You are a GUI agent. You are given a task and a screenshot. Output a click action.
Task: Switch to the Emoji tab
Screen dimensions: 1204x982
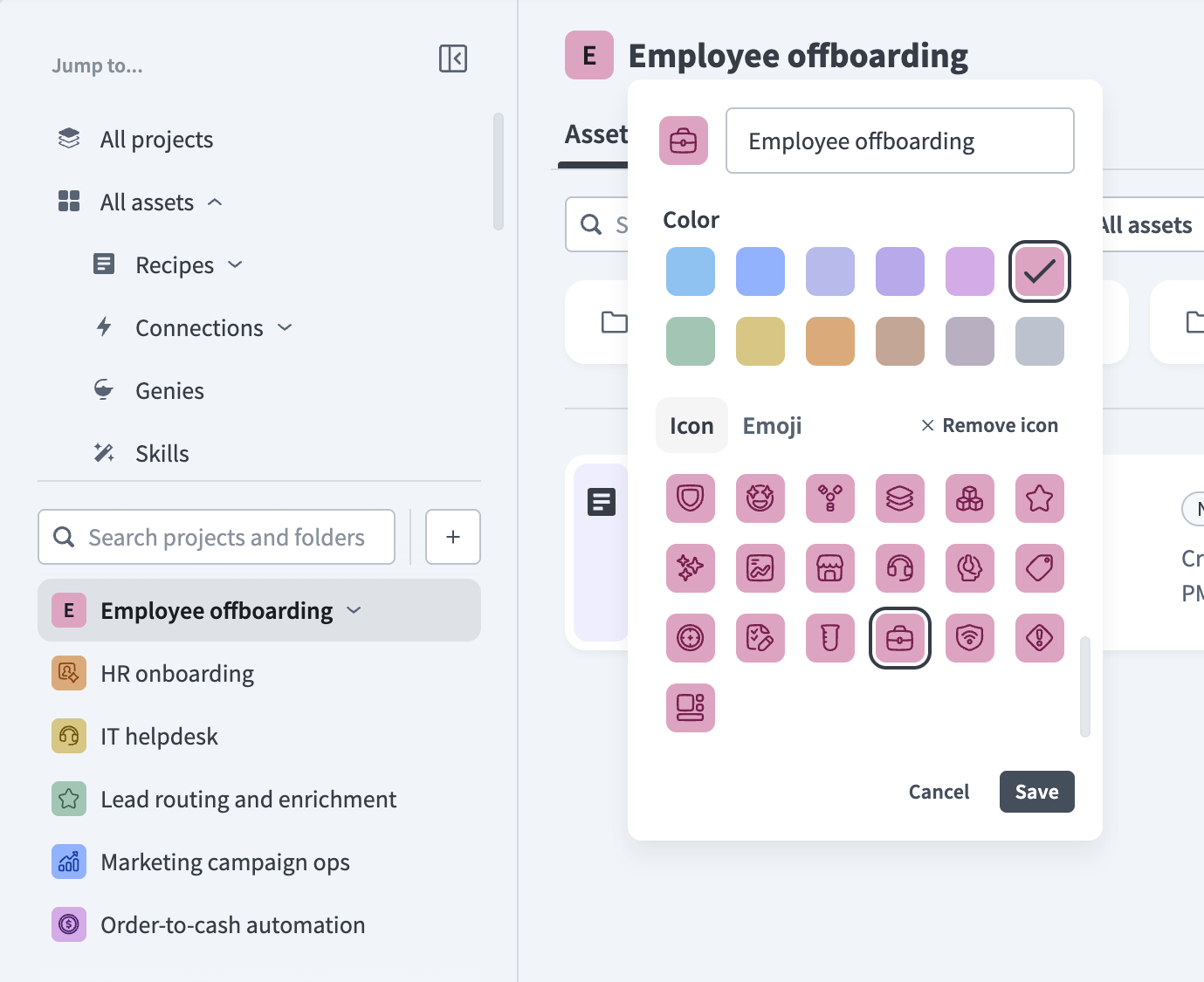[x=772, y=426]
